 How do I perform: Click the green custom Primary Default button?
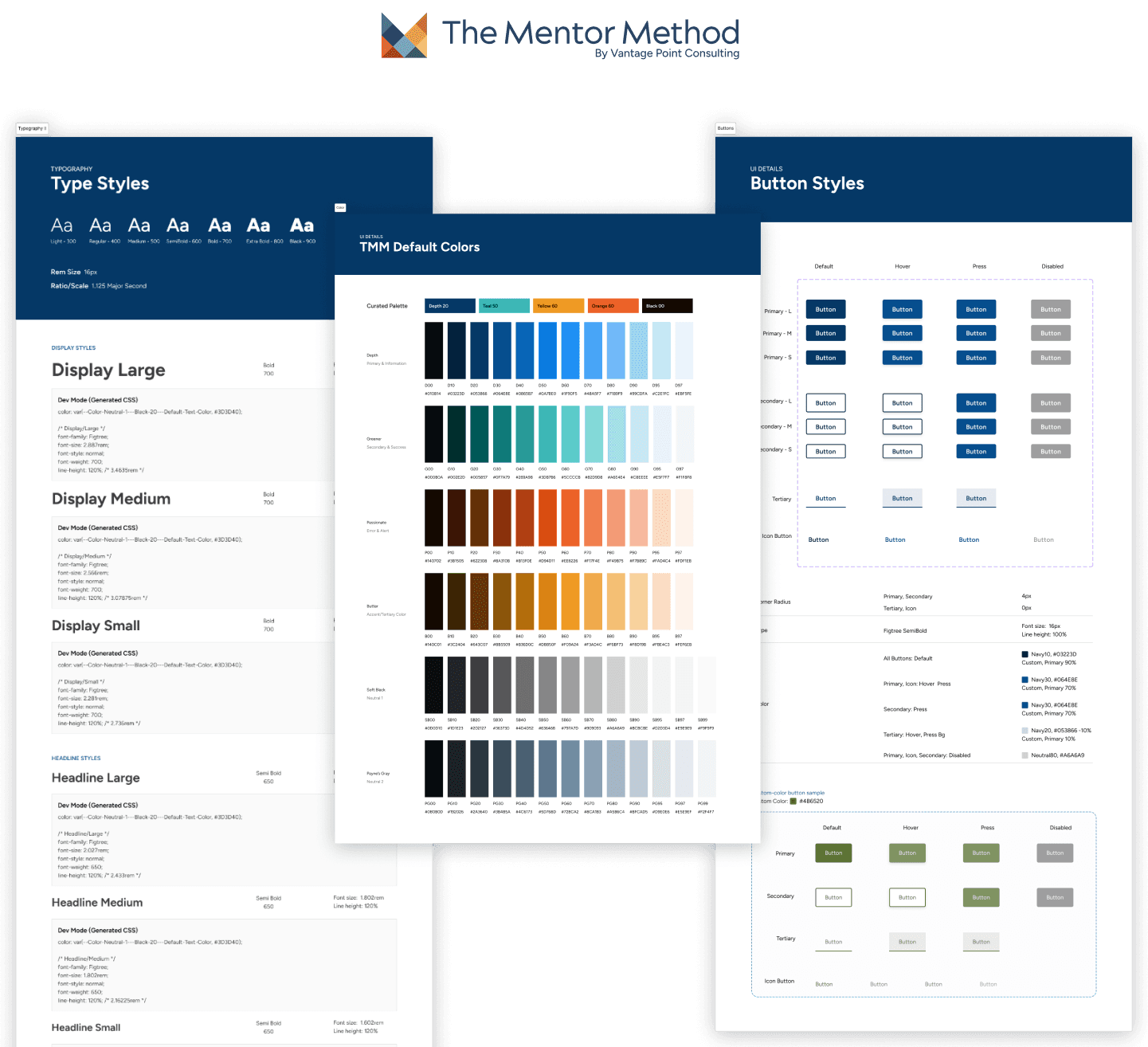(833, 853)
